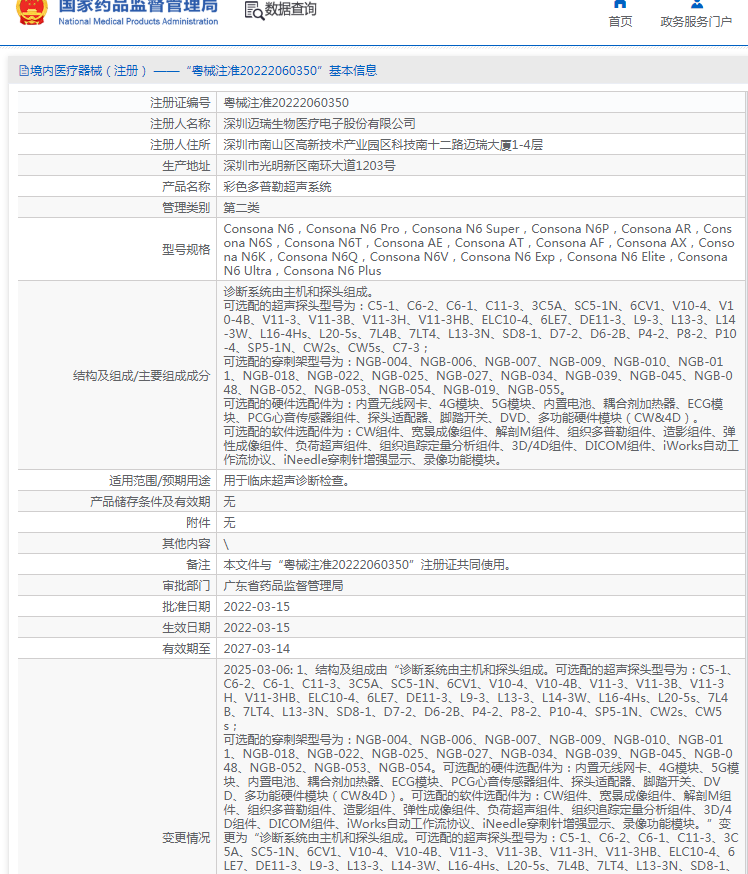Screen dimensions: 748x874
Task: Click the 型号规格 label
Action: point(186,250)
